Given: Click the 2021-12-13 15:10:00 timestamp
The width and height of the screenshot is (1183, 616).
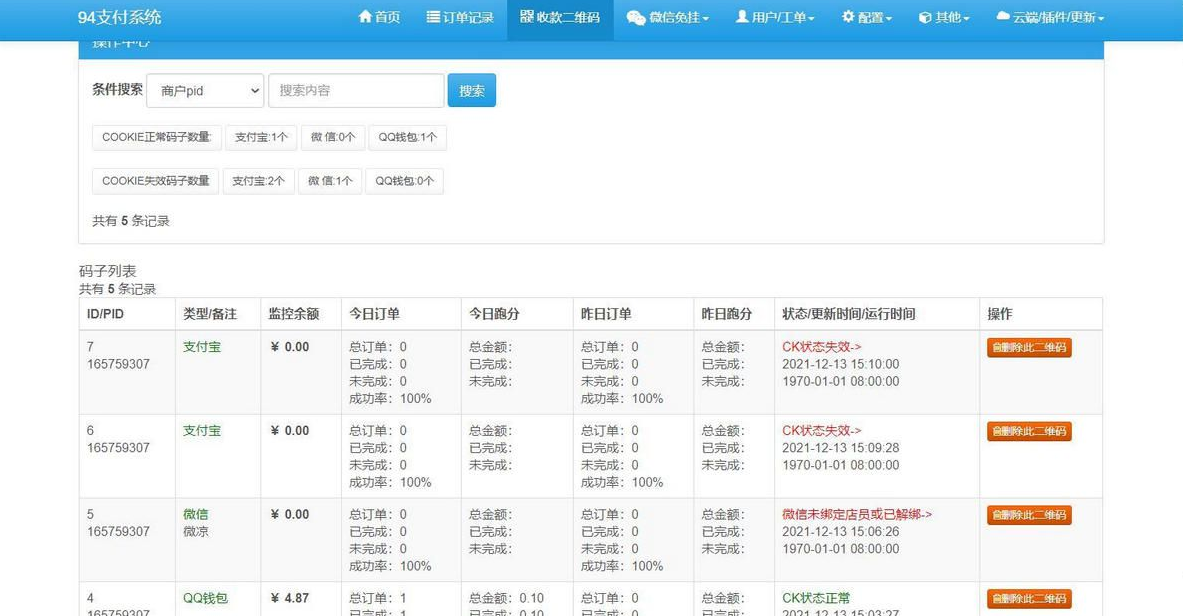Looking at the screenshot, I should pyautogui.click(x=840, y=365).
